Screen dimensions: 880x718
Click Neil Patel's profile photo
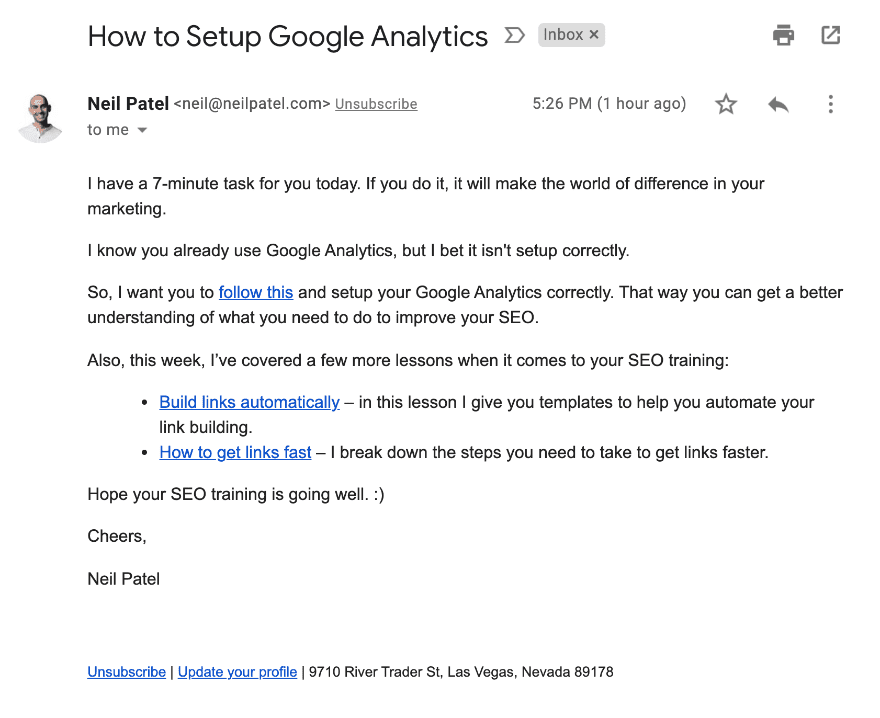pyautogui.click(x=40, y=117)
